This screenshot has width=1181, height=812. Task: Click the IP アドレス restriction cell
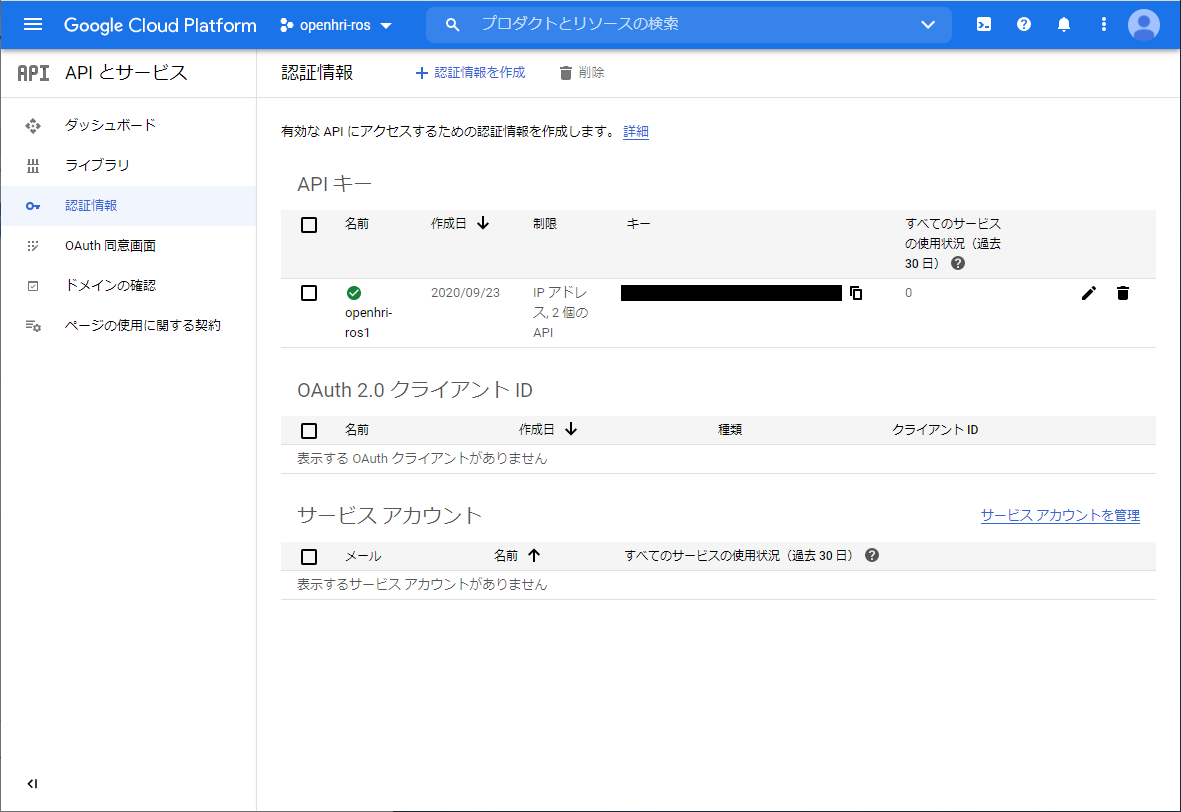tap(560, 312)
